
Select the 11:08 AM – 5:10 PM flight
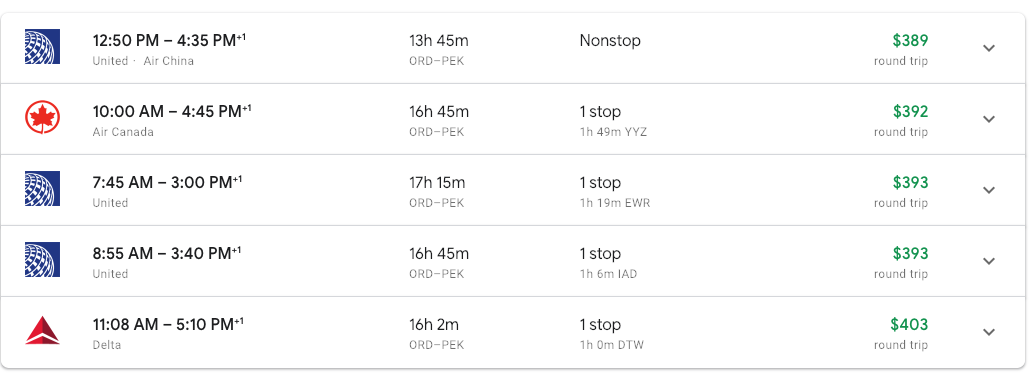[513, 332]
